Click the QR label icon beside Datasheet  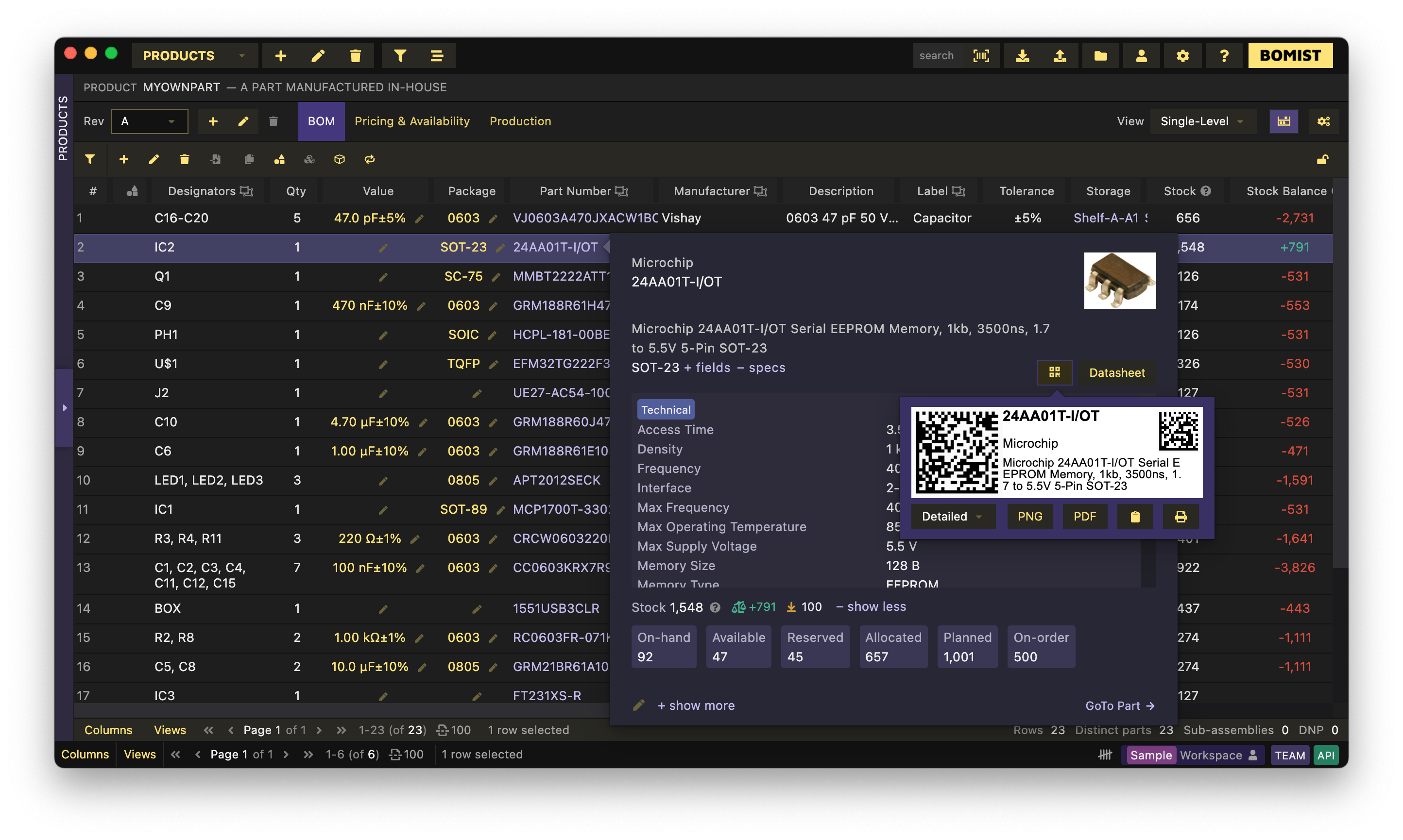pos(1054,372)
